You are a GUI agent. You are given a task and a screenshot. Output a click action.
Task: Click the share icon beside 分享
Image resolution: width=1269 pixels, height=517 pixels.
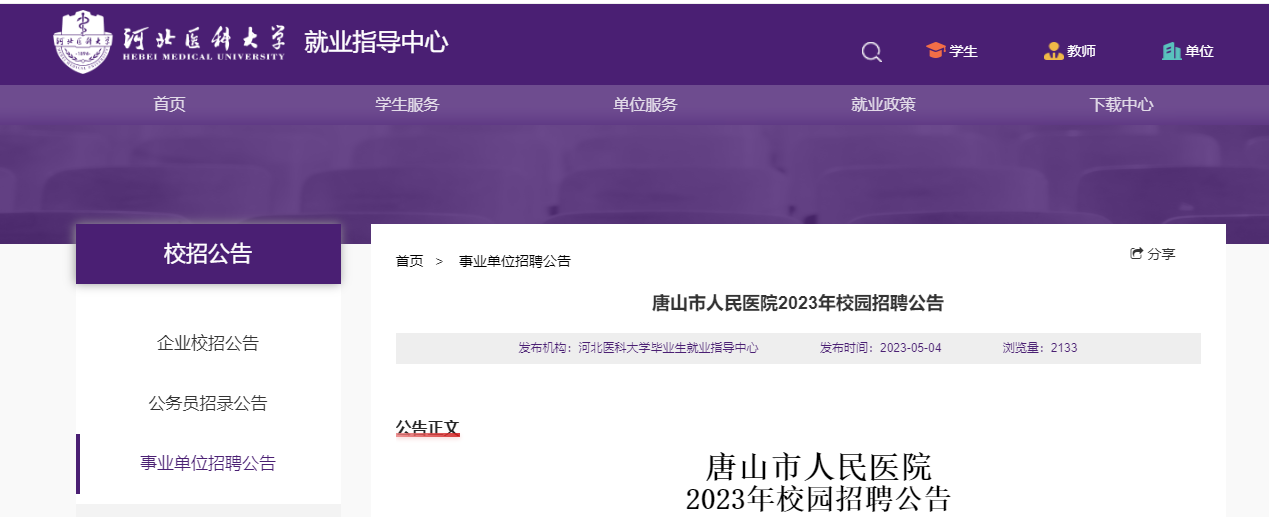click(1136, 254)
